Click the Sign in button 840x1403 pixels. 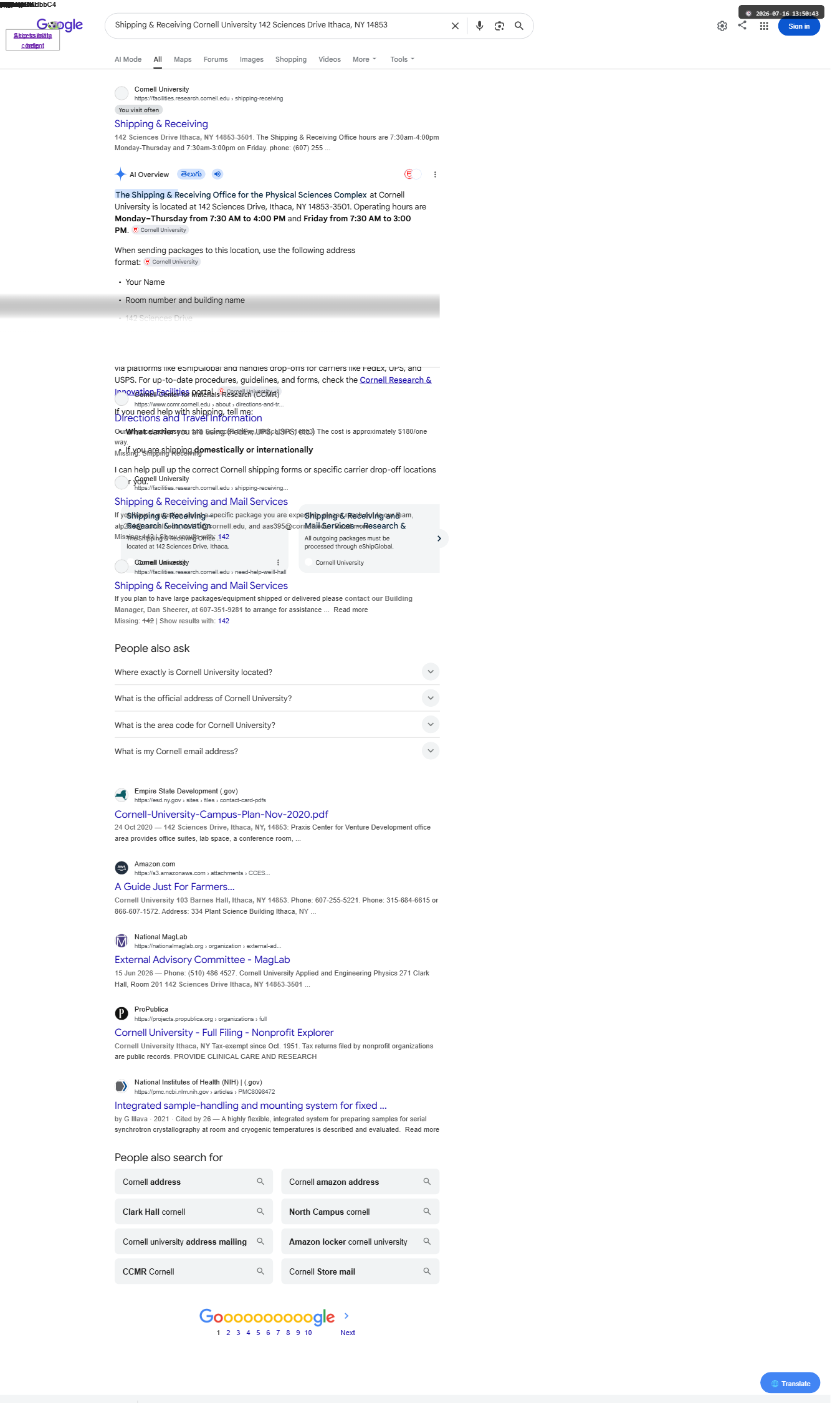(799, 26)
